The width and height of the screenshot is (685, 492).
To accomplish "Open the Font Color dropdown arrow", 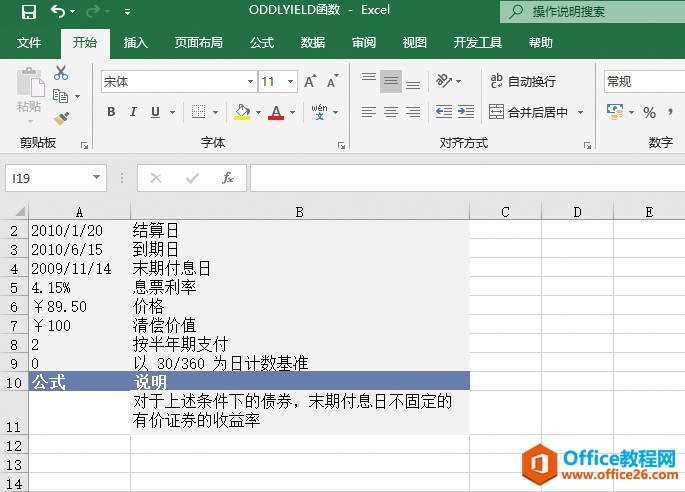I will pyautogui.click(x=292, y=113).
